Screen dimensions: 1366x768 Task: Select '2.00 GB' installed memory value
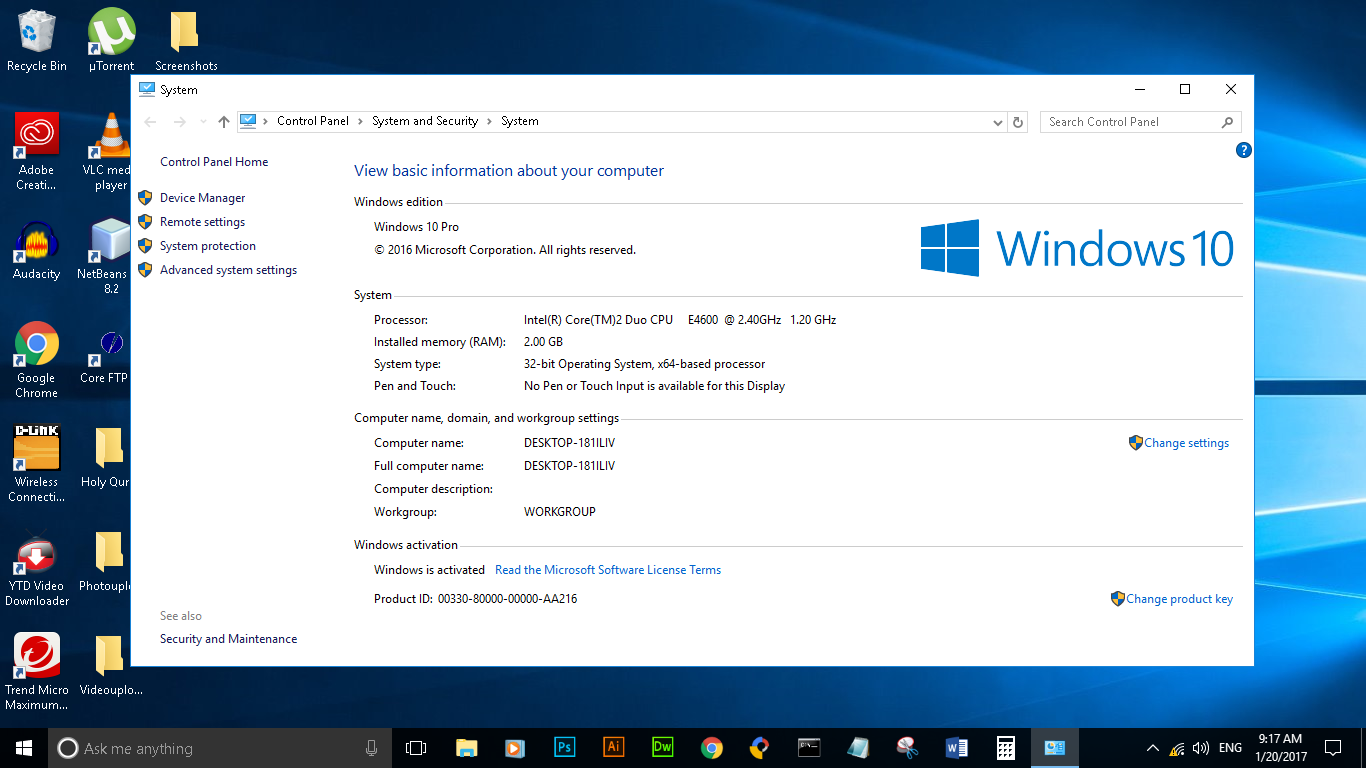543,342
